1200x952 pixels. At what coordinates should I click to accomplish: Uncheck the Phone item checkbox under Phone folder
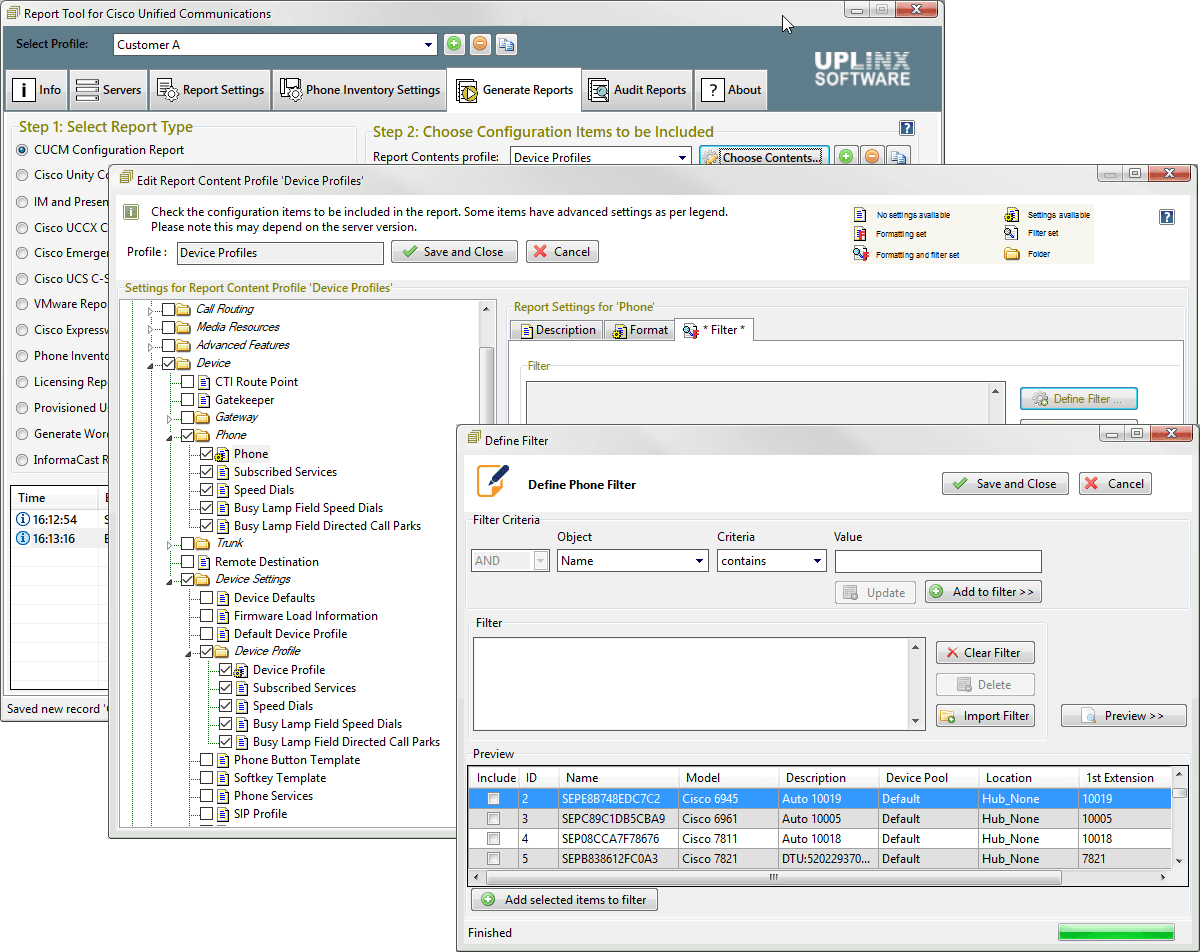tap(206, 454)
